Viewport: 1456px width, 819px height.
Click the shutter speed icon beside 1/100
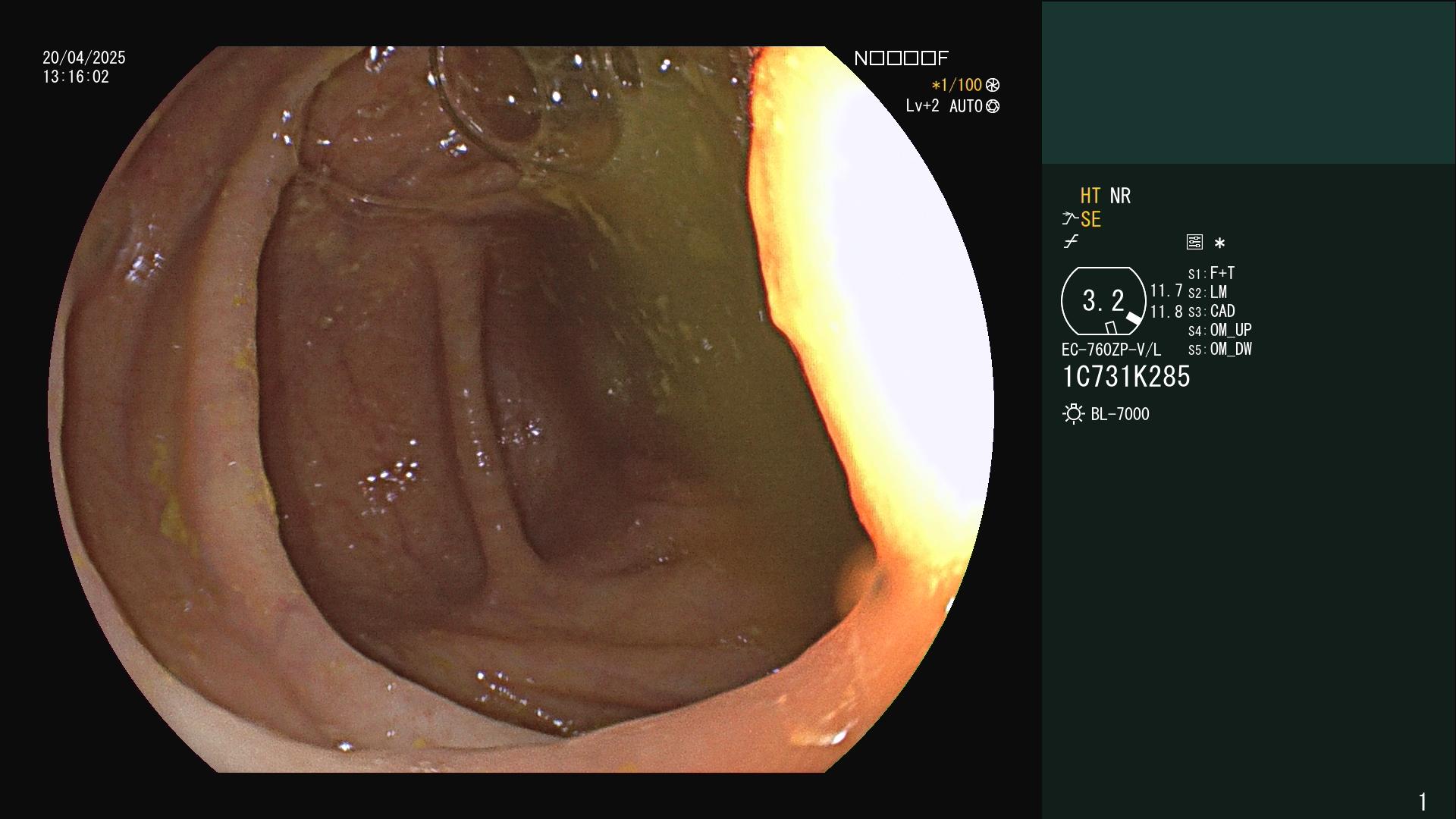(x=993, y=86)
